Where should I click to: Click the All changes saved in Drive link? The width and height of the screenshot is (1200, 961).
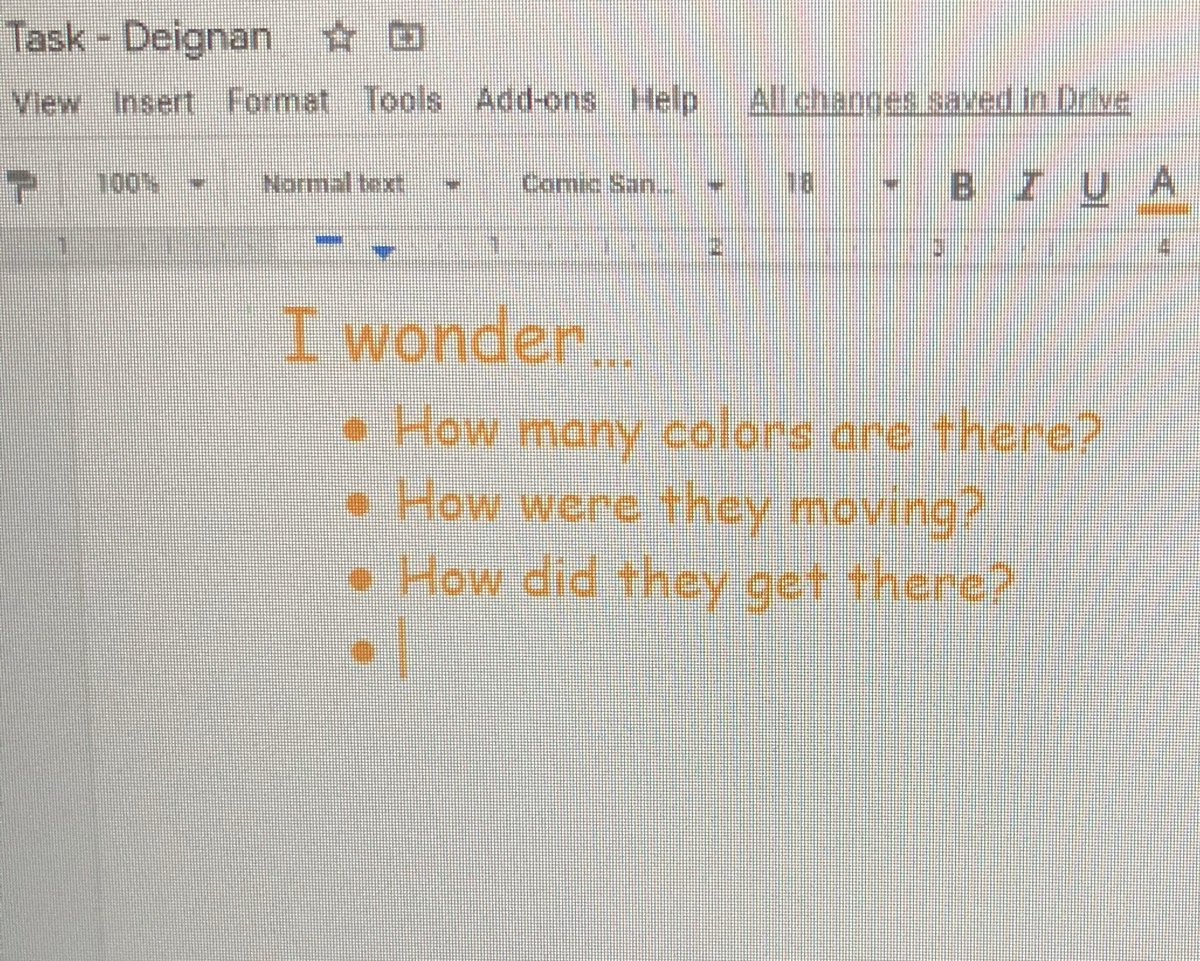pyautogui.click(x=940, y=101)
